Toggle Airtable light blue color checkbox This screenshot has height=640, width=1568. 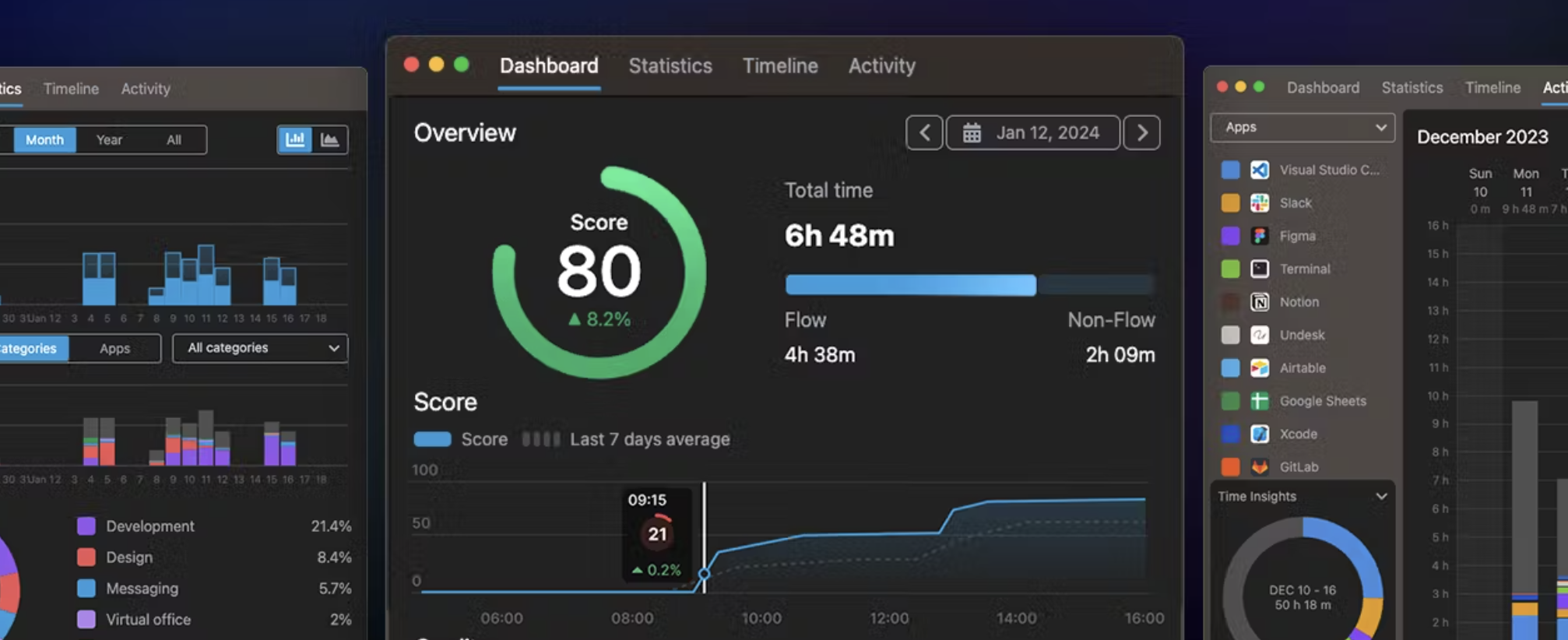[x=1230, y=367]
